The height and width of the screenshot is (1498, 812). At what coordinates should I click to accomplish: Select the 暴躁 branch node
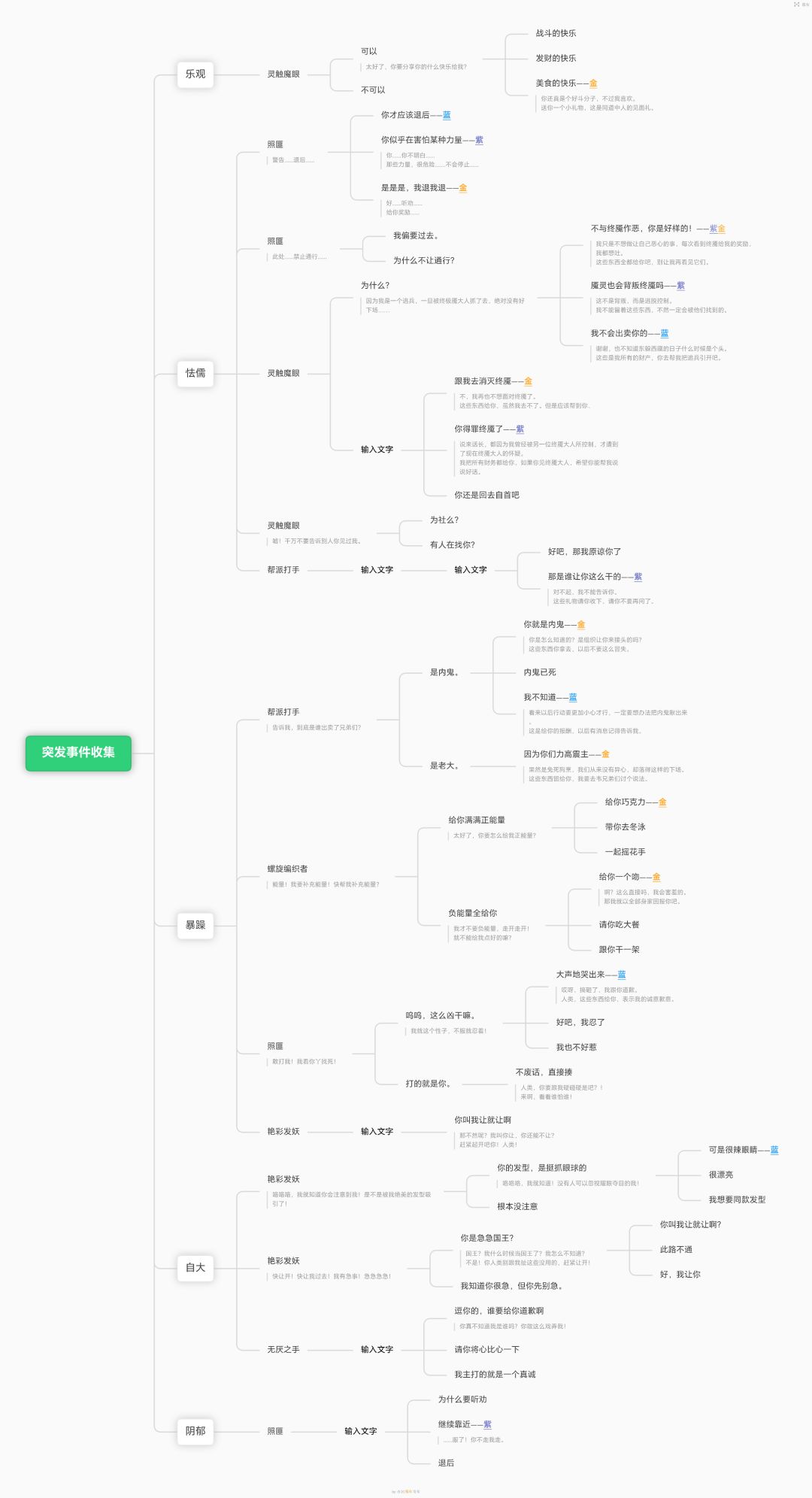click(195, 926)
